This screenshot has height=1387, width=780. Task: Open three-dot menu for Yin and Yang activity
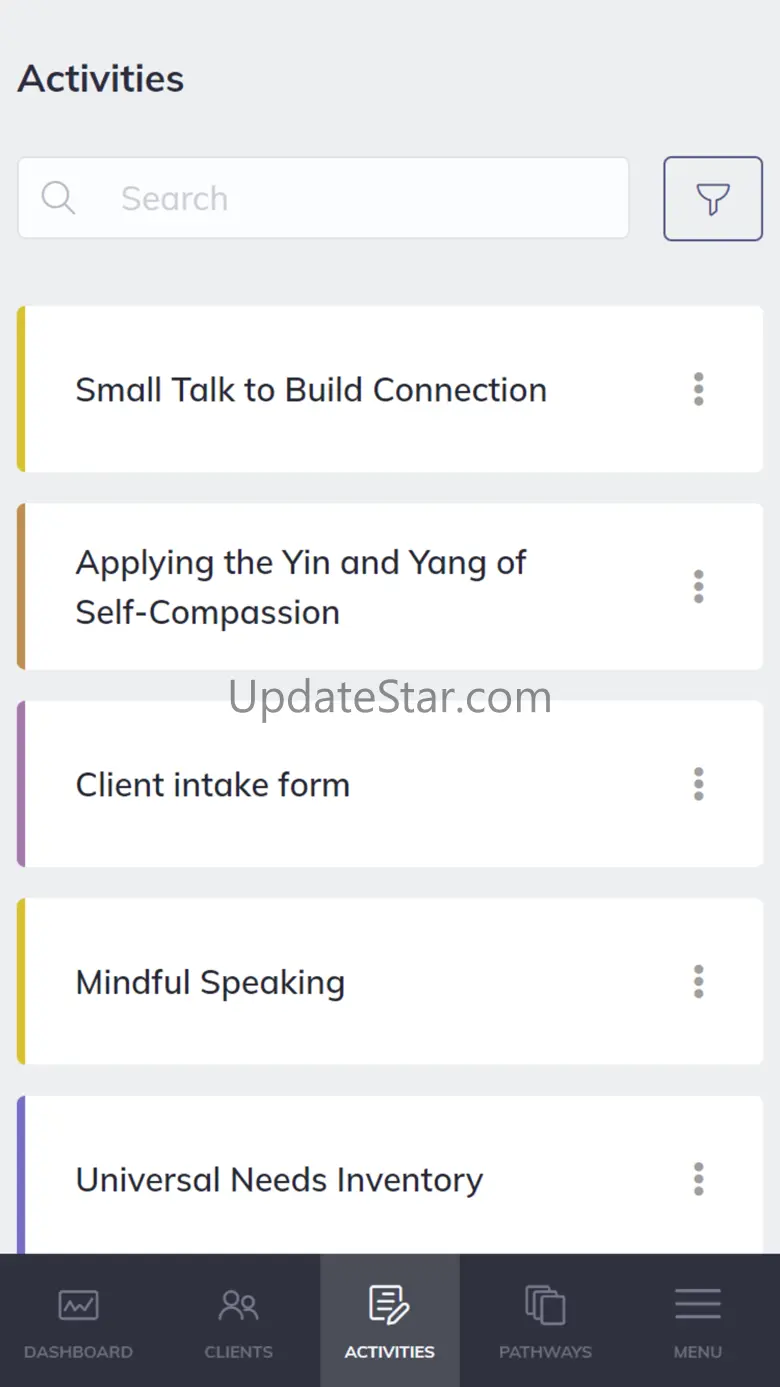click(699, 586)
